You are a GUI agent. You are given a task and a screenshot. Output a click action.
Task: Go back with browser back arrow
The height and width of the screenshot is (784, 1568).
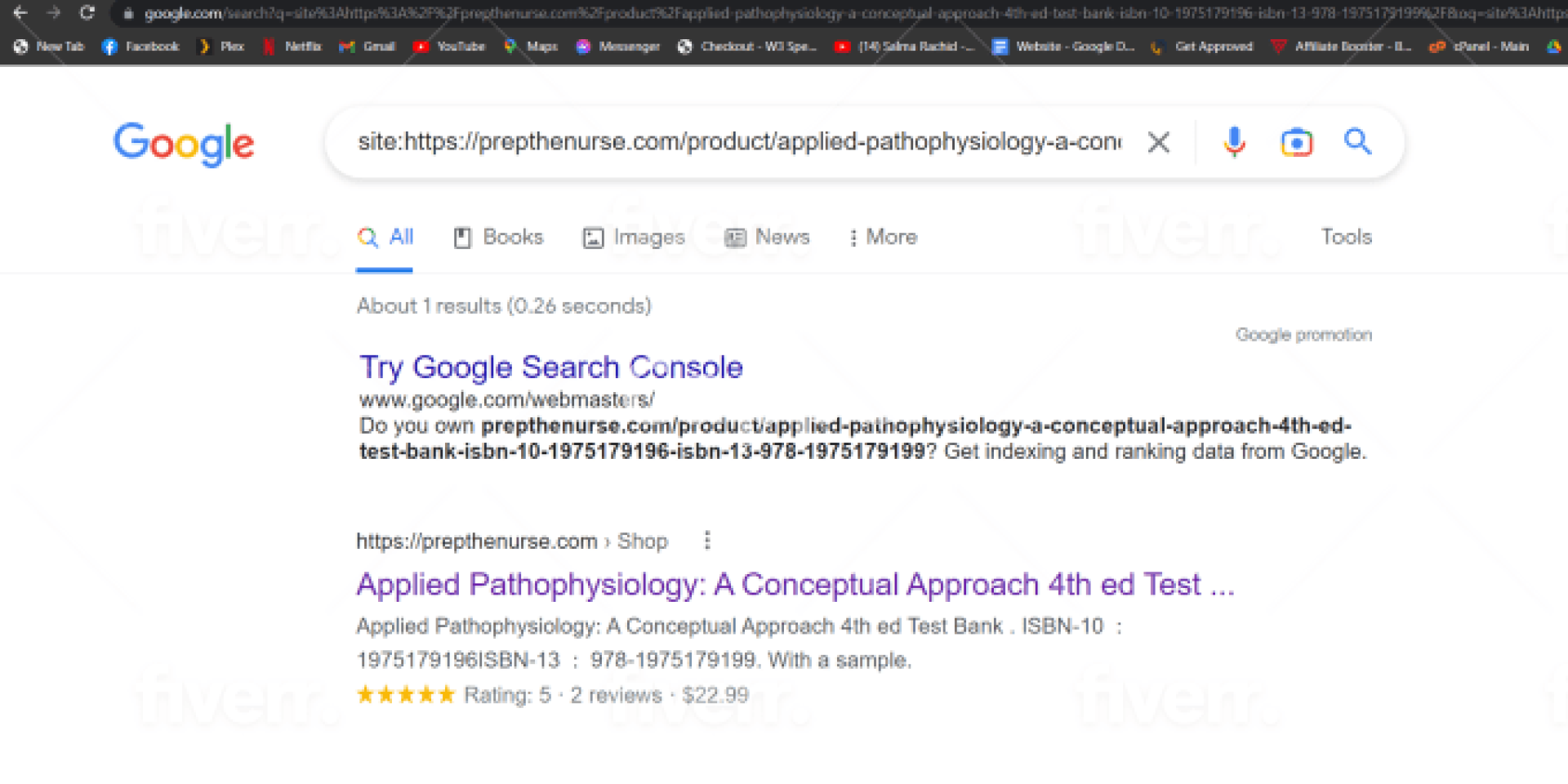20,13
